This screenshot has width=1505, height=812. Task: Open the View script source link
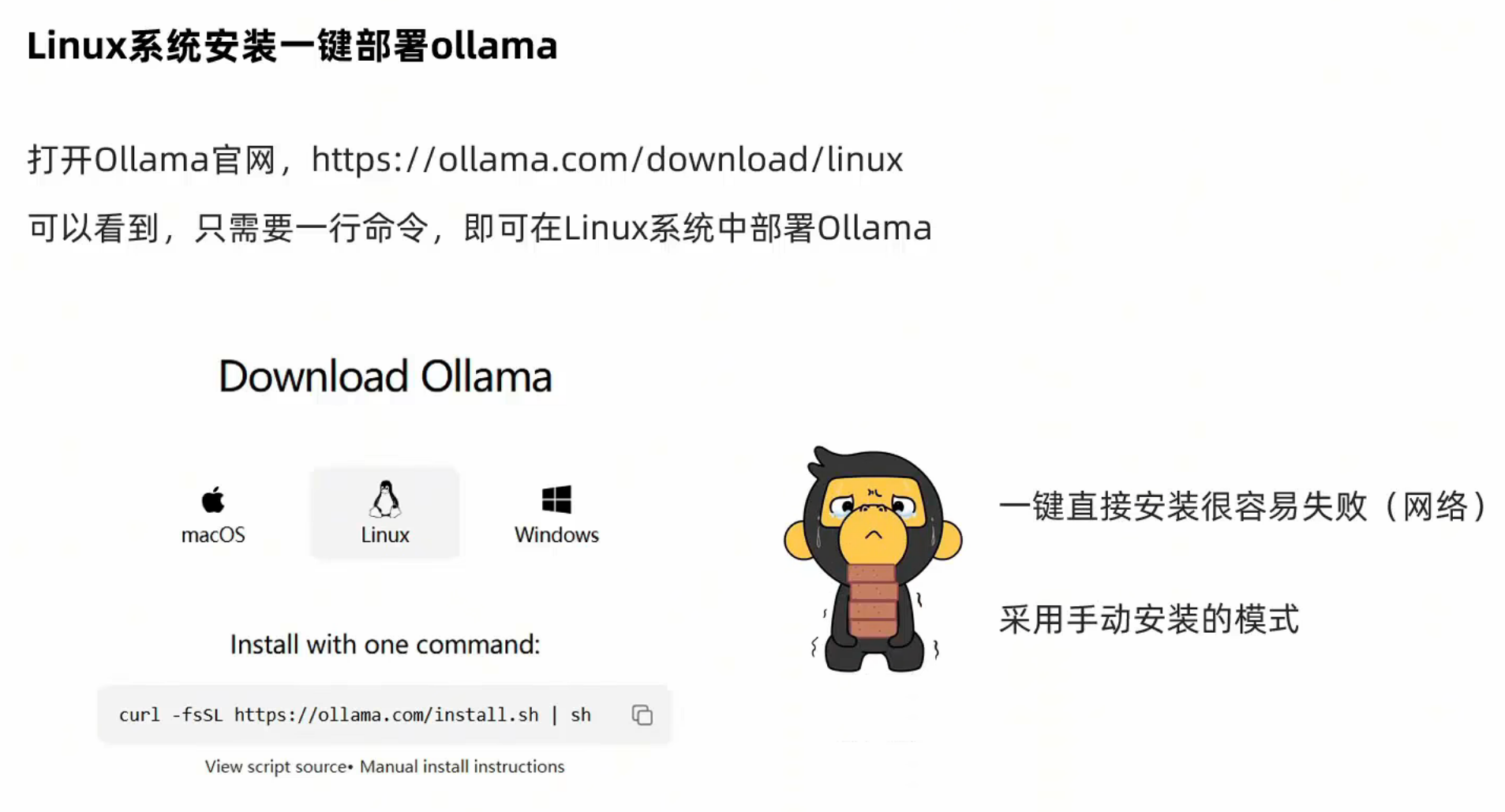pos(276,766)
